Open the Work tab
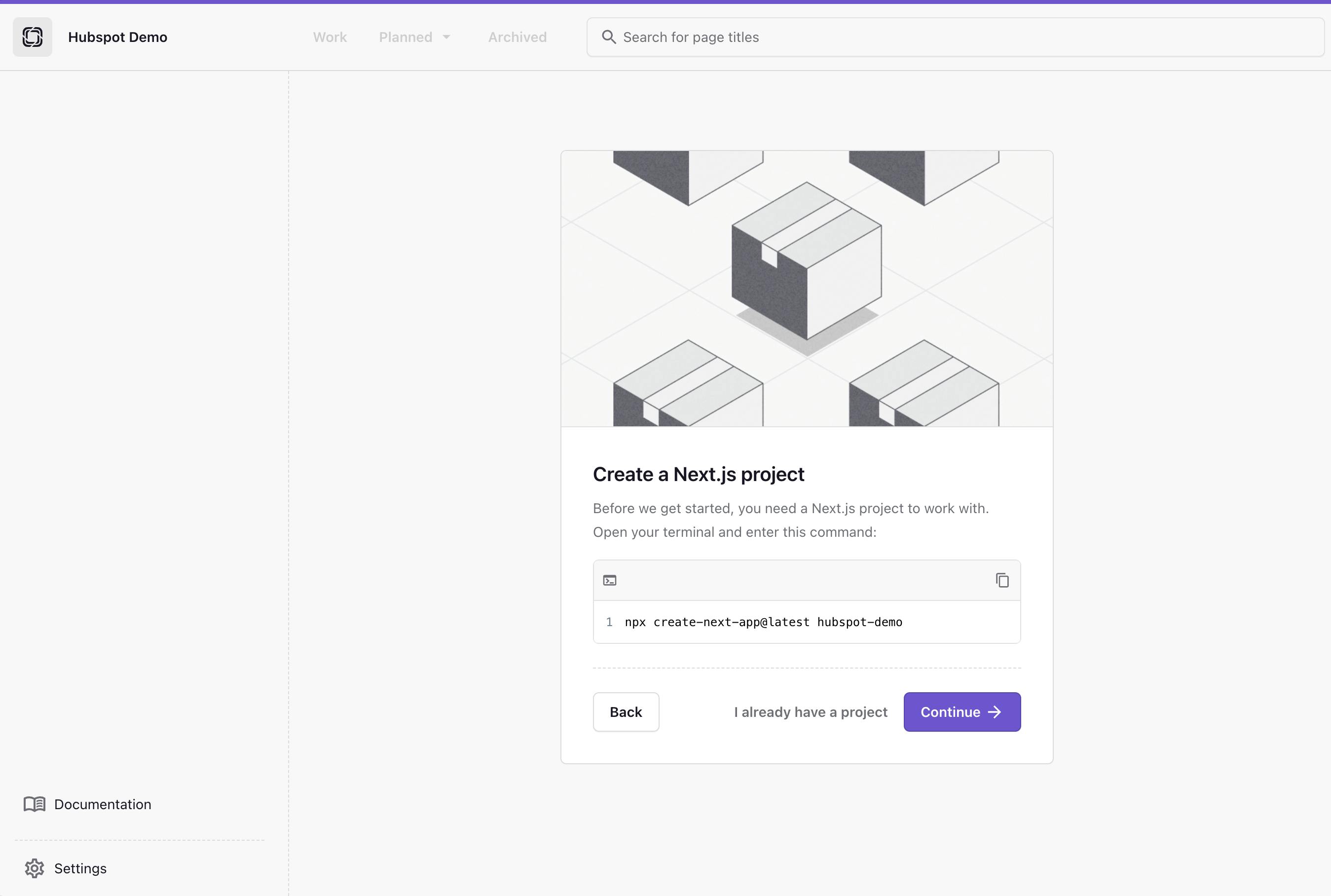The image size is (1331, 896). pyautogui.click(x=330, y=37)
